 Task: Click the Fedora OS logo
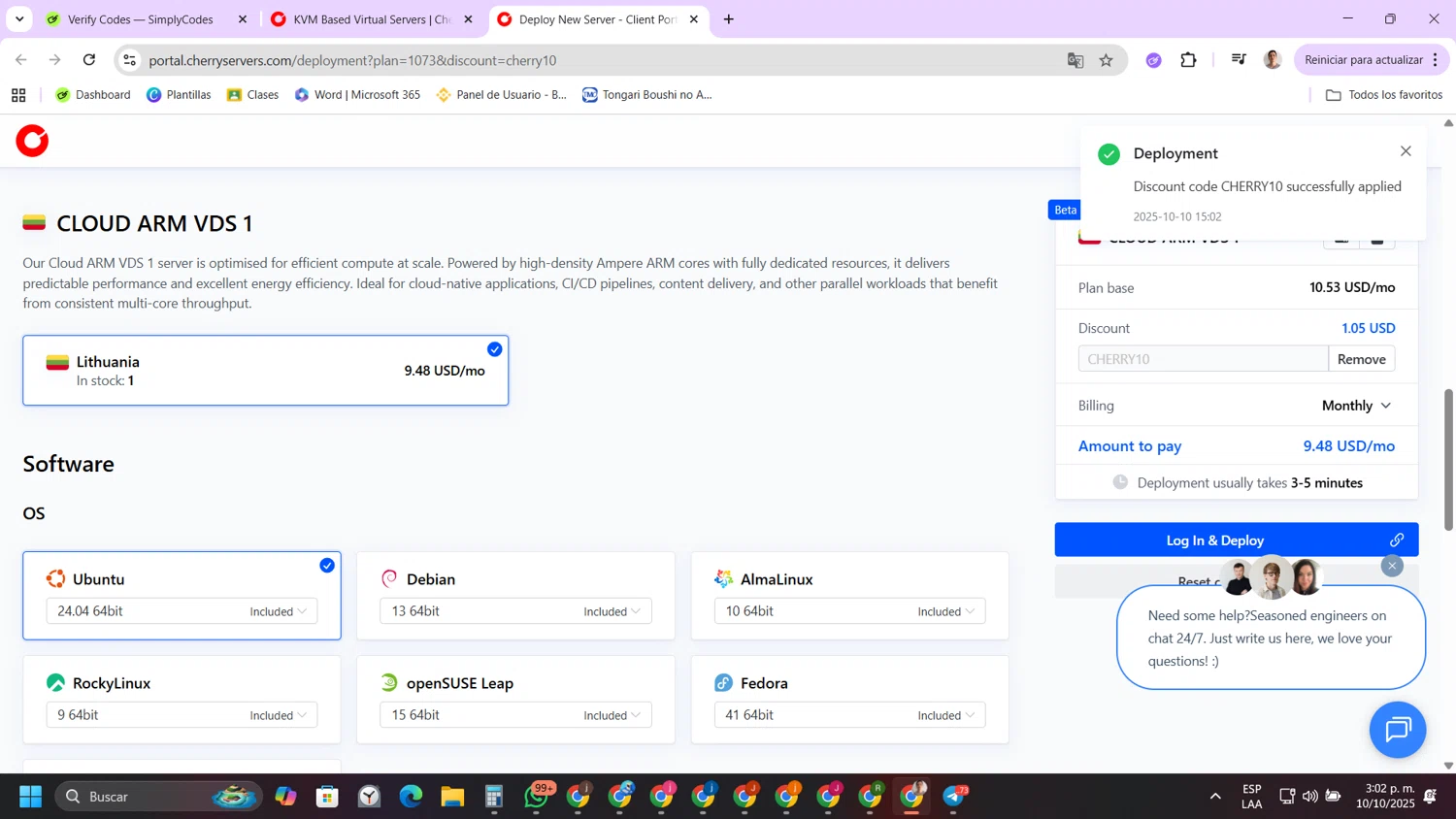(x=723, y=683)
